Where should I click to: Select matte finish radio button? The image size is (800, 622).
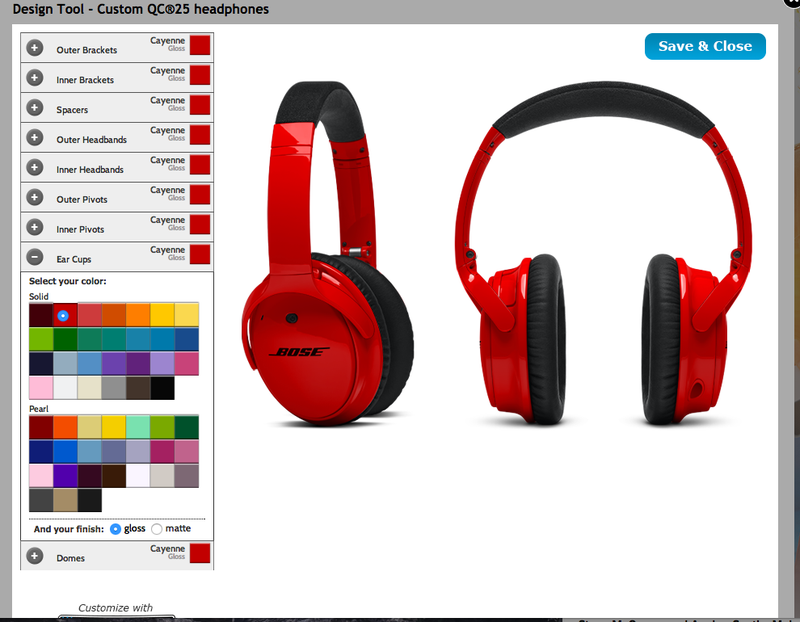coord(157,529)
